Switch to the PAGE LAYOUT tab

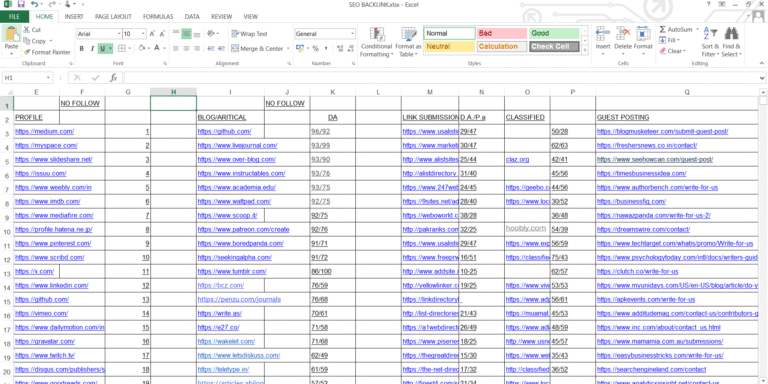[113, 17]
